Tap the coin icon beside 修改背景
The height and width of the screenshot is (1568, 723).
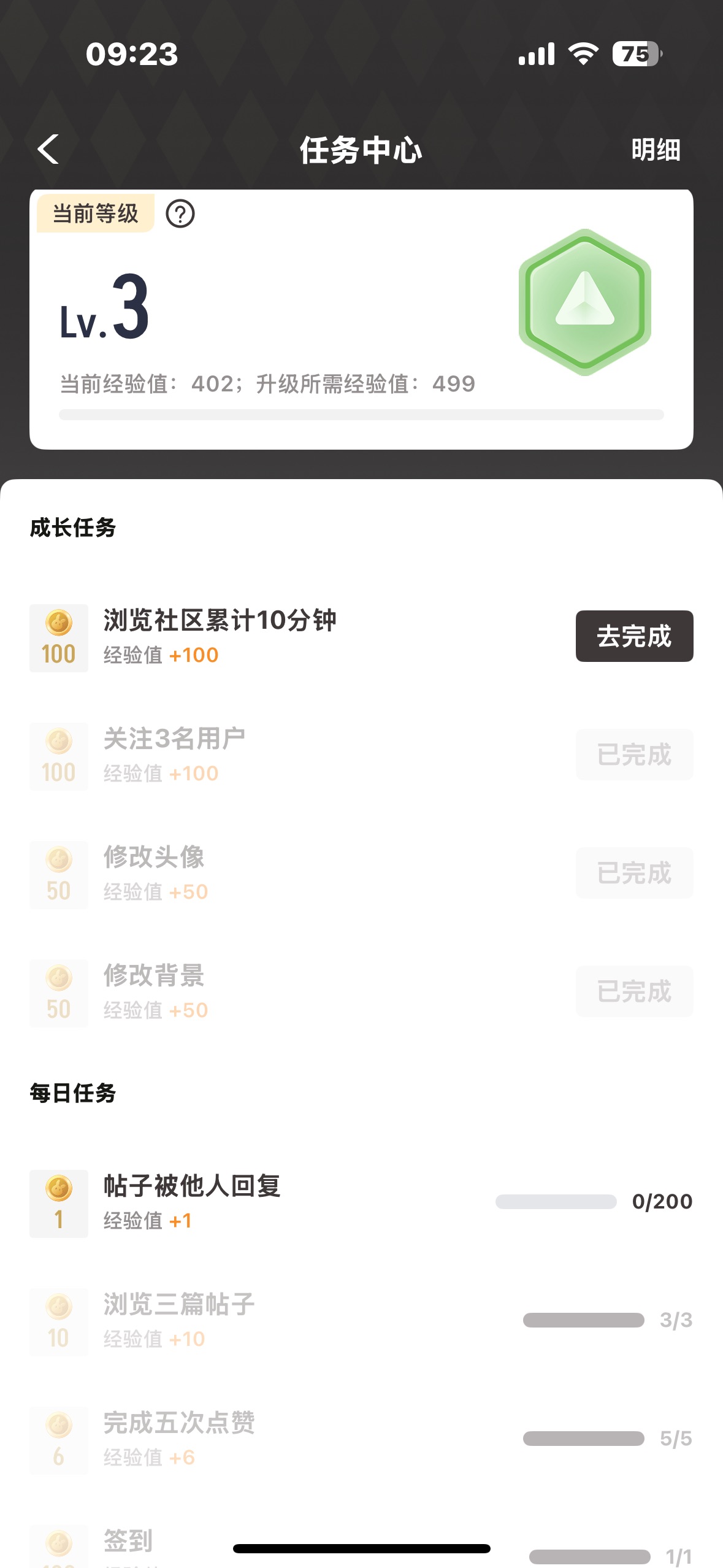coord(59,993)
